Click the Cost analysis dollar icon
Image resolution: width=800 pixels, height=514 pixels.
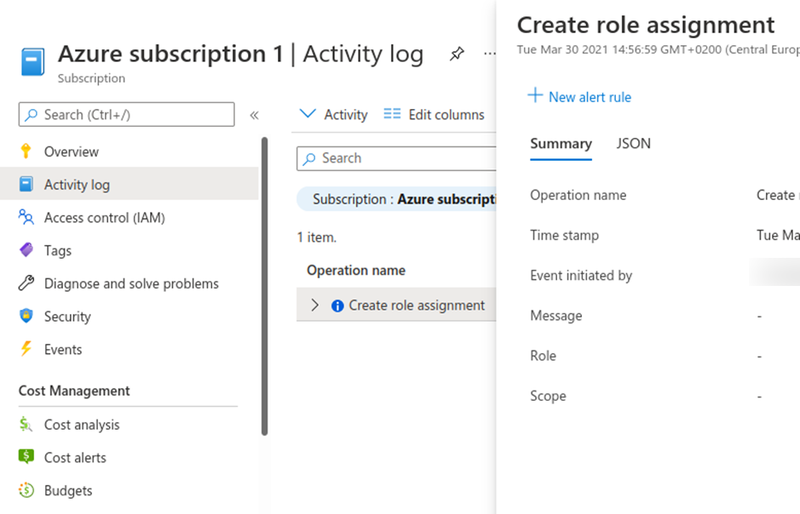pyautogui.click(x=26, y=425)
